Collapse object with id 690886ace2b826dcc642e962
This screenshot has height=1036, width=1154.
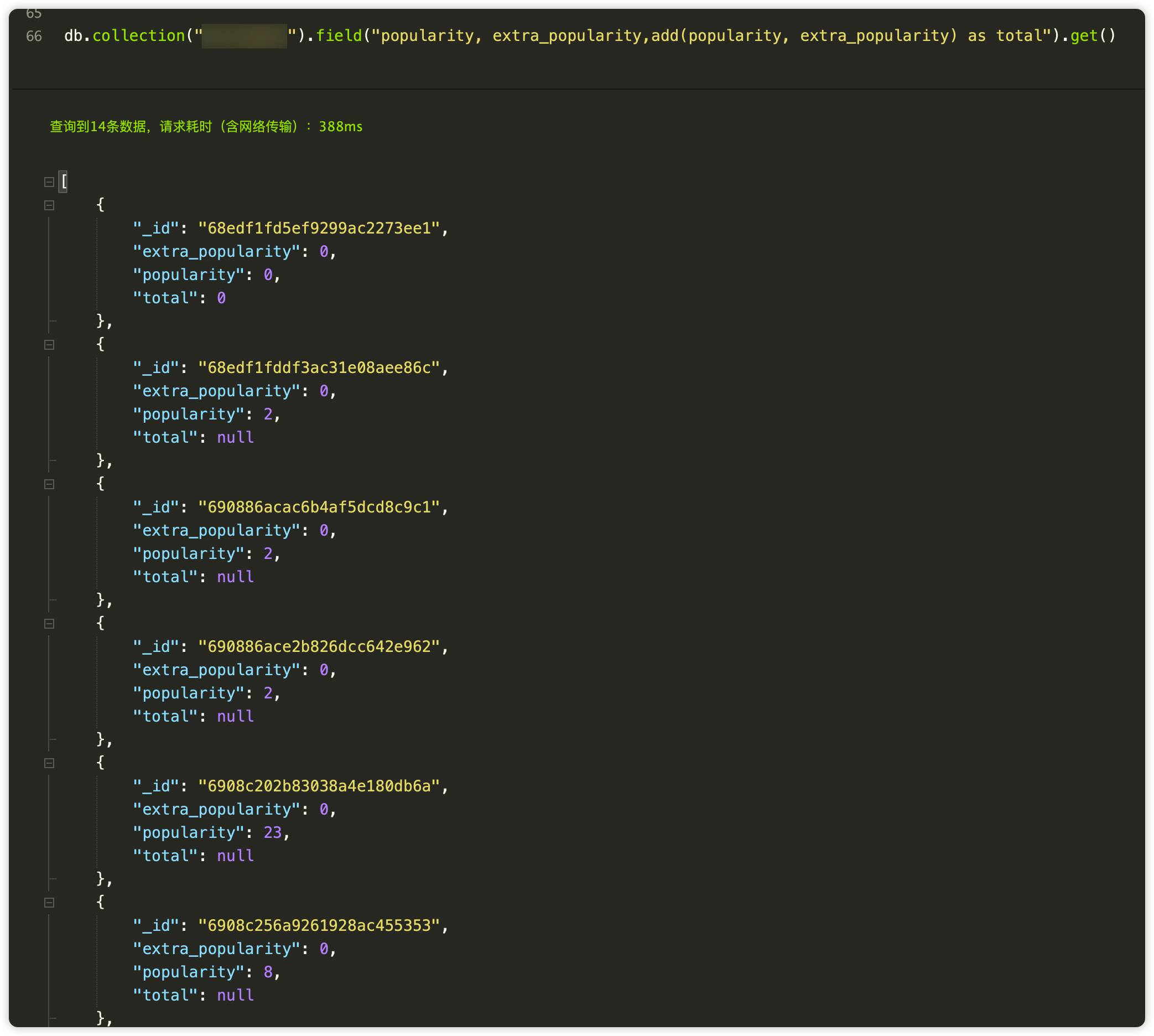tap(49, 624)
